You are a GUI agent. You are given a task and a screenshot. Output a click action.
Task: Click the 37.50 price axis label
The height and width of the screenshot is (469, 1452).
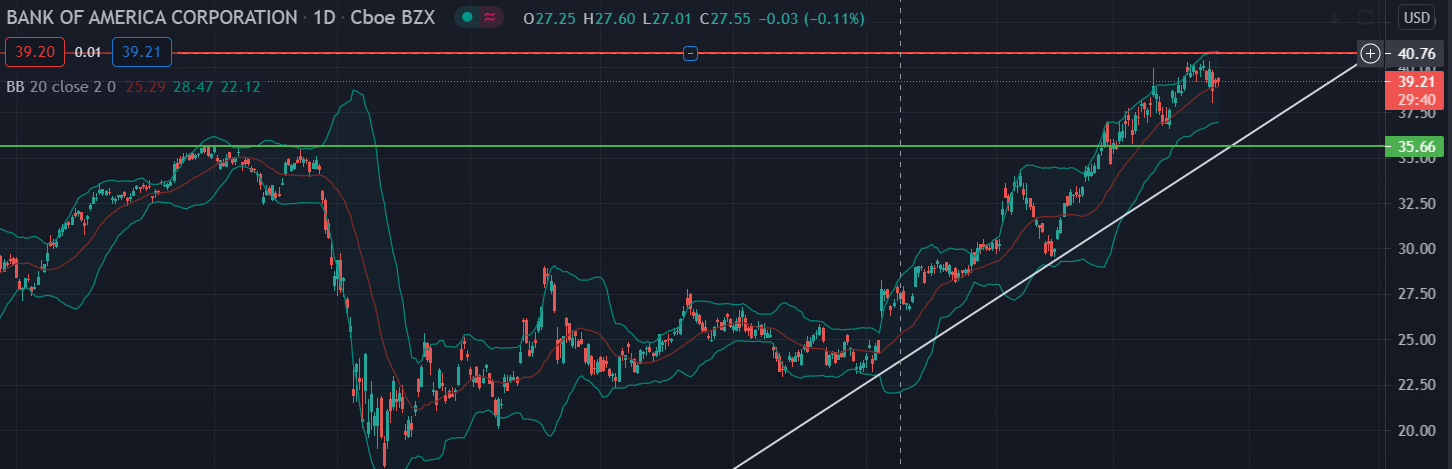pos(1416,113)
